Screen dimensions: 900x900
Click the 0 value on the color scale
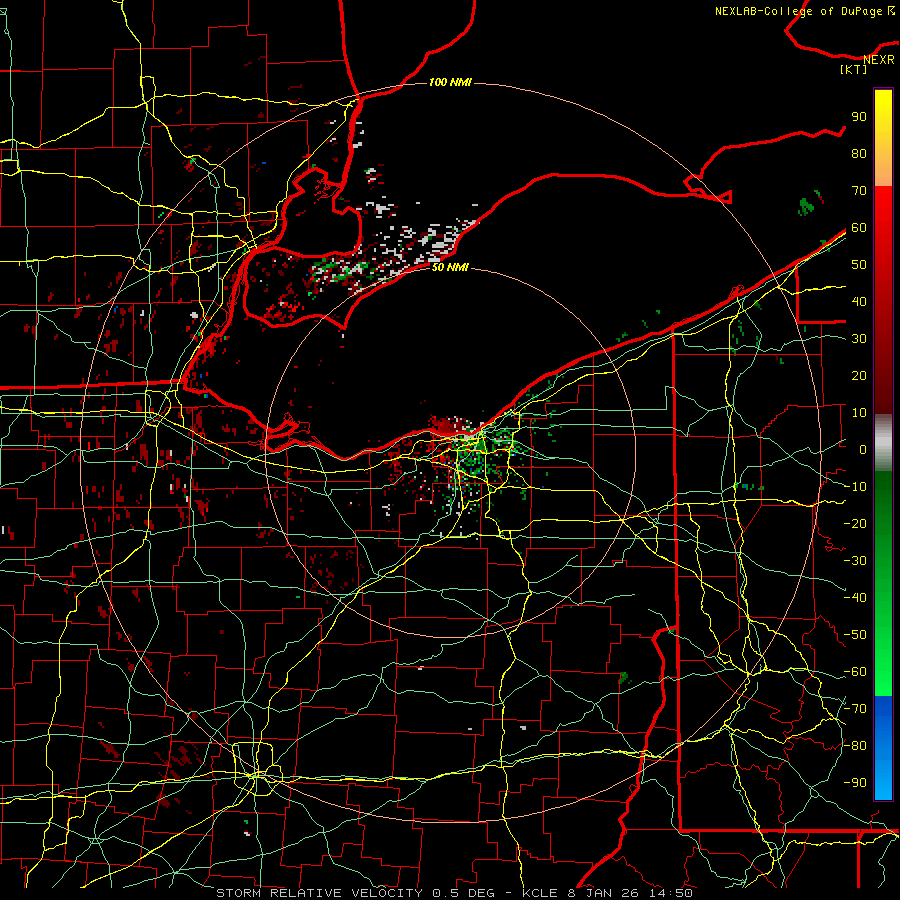pyautogui.click(x=863, y=449)
